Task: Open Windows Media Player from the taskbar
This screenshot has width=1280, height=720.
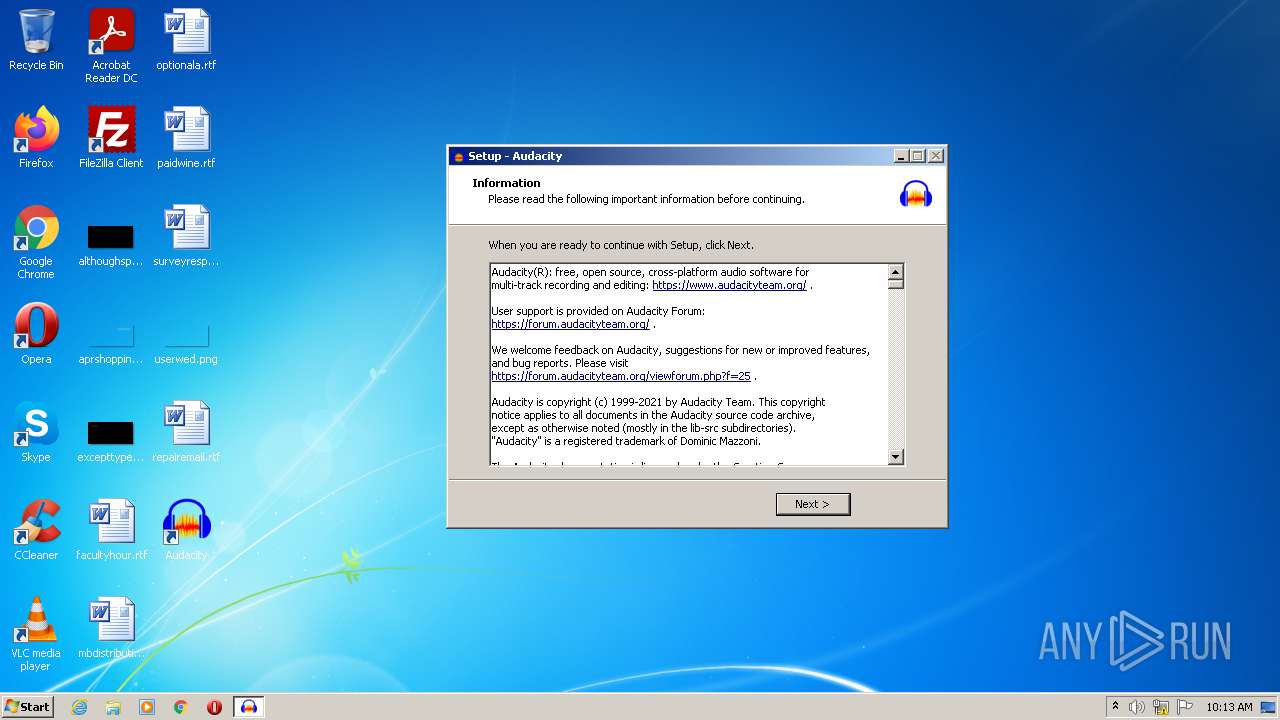Action: tap(147, 707)
